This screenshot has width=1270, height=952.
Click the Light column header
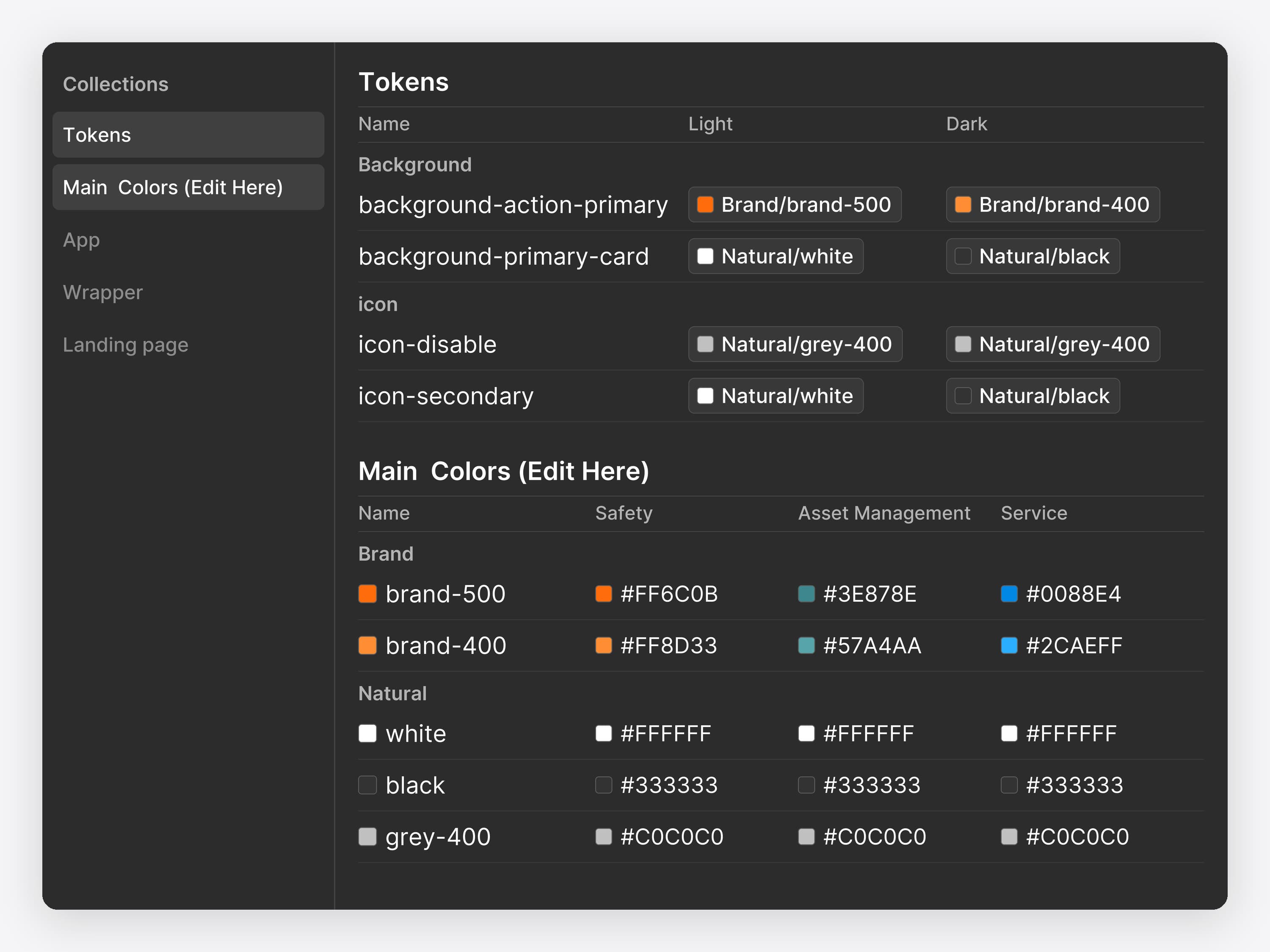click(x=710, y=124)
